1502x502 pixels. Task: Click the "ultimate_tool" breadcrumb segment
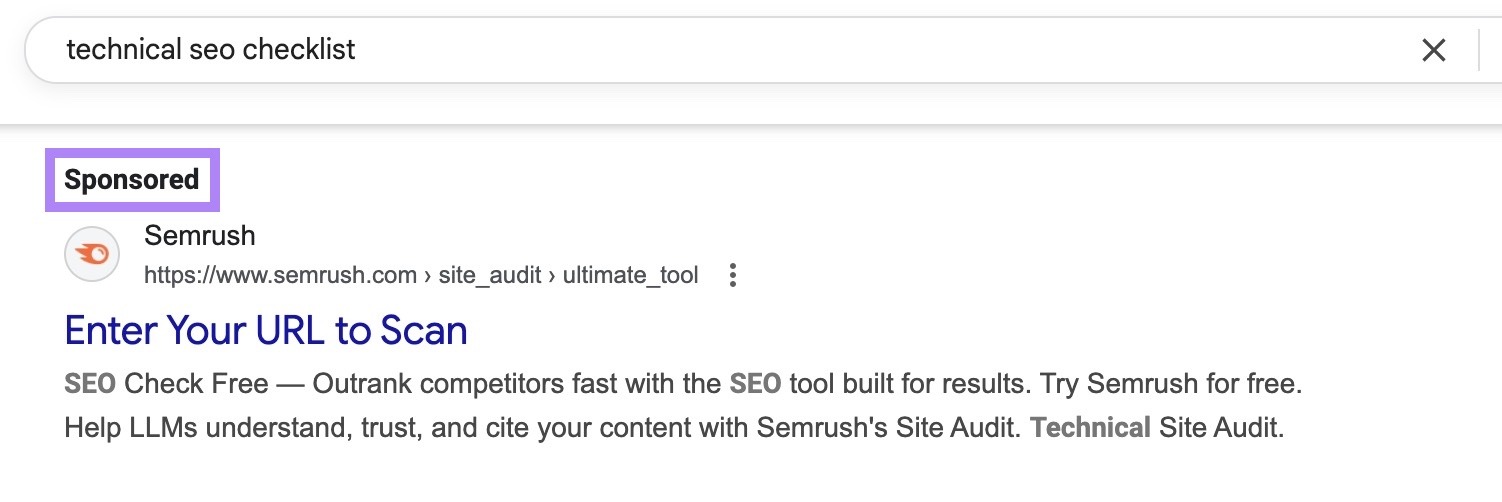pyautogui.click(x=630, y=275)
